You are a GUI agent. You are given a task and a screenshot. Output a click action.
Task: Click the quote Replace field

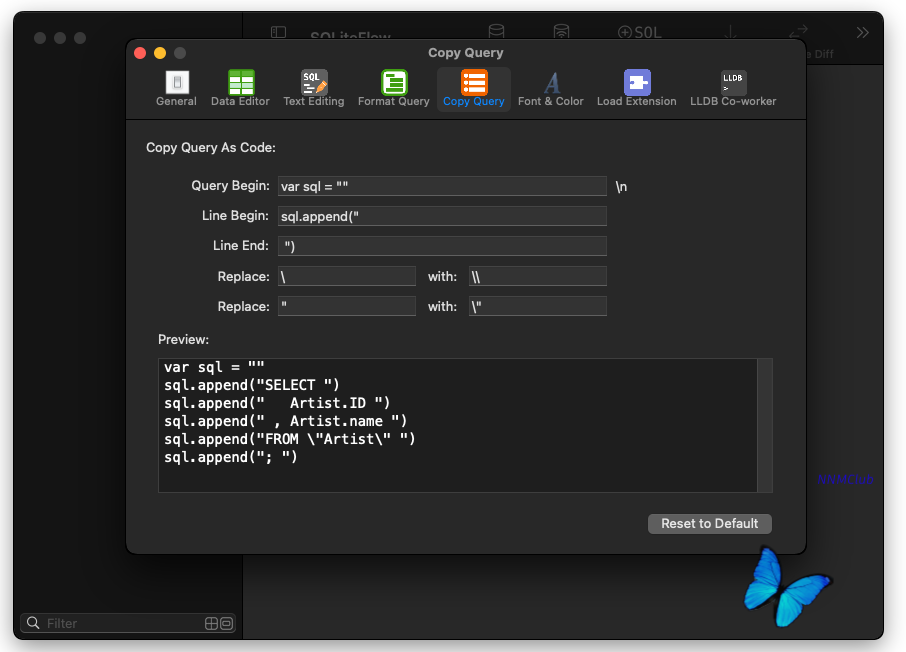(x=347, y=306)
